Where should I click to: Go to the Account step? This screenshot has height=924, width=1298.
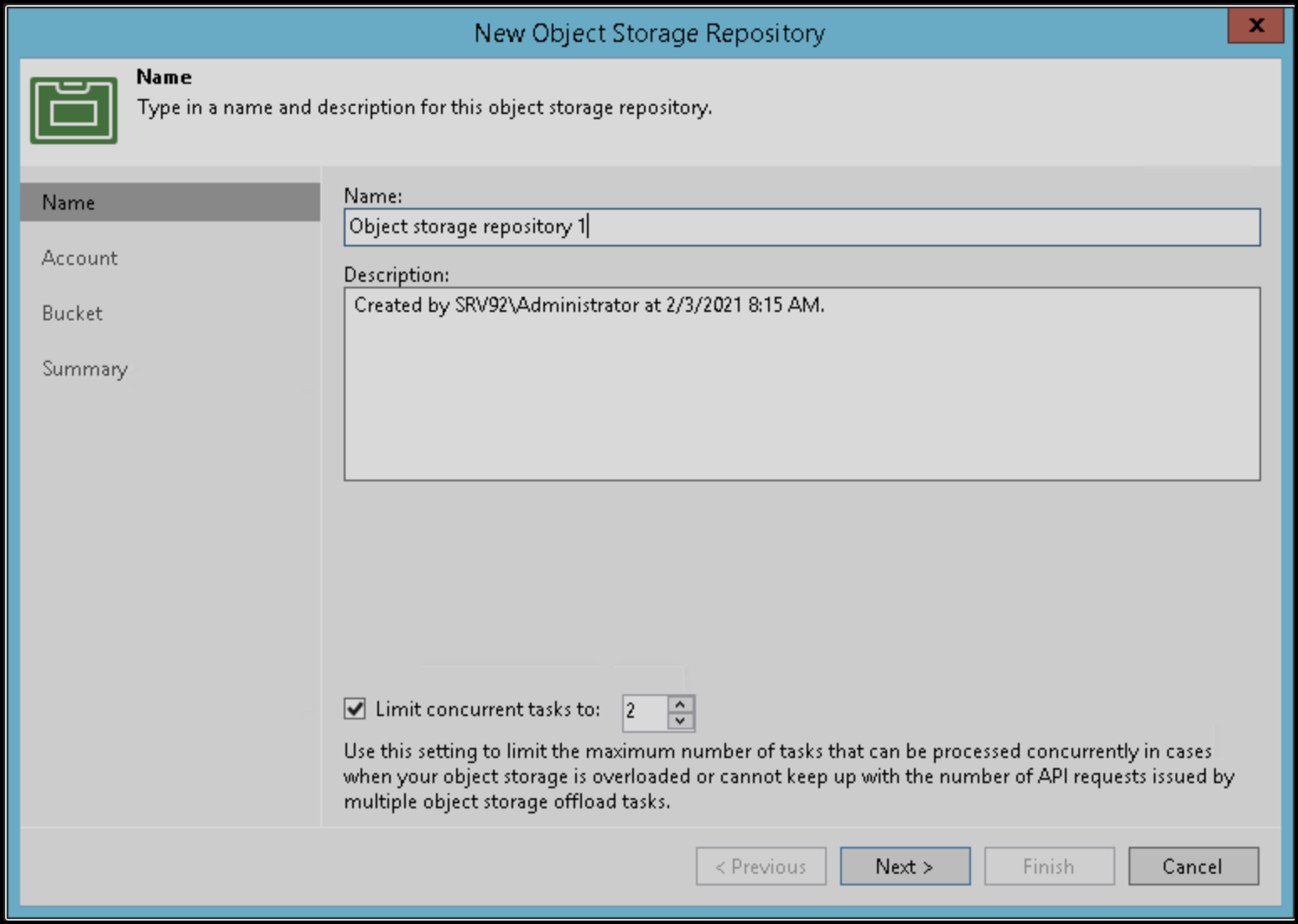[x=80, y=258]
